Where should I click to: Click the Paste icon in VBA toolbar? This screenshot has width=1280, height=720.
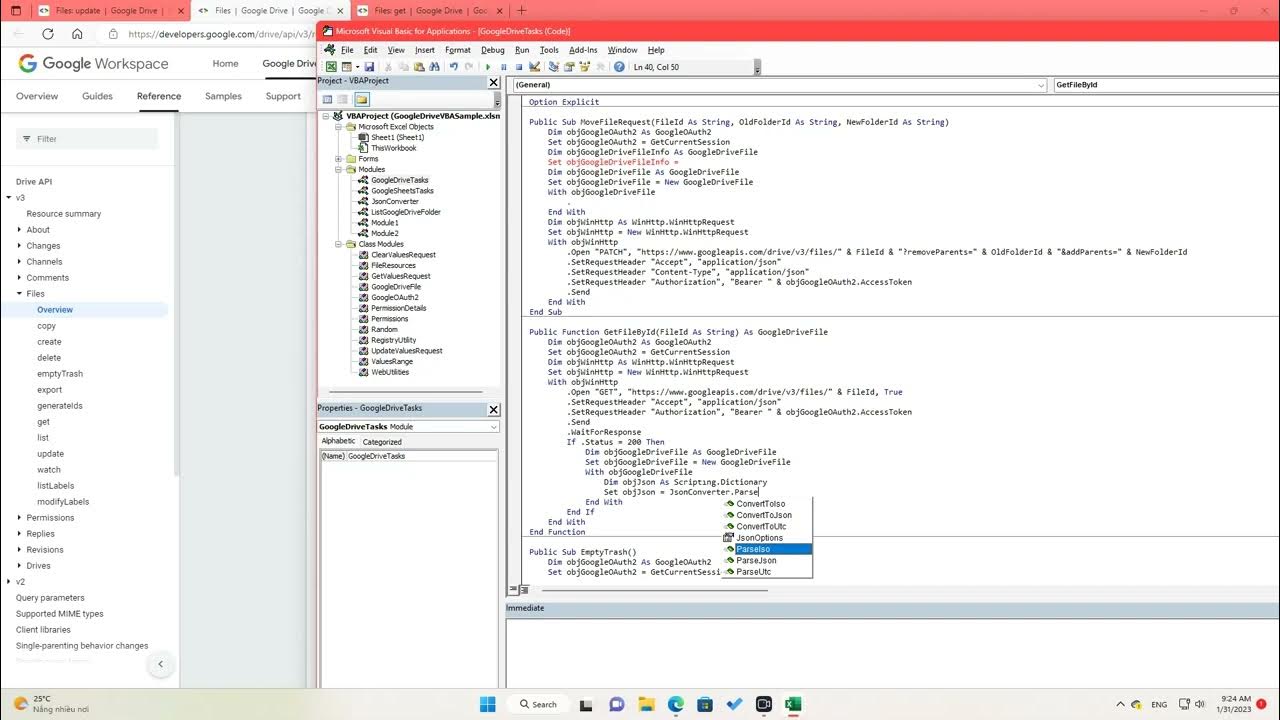[x=419, y=67]
